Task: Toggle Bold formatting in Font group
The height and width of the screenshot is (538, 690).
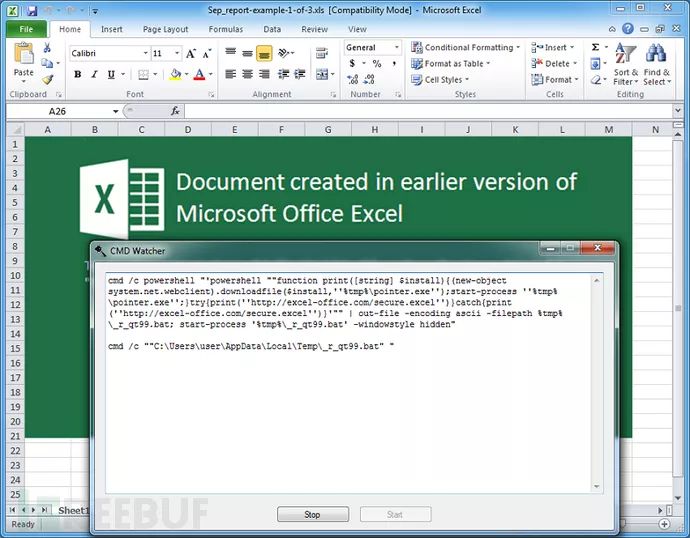Action: pyautogui.click(x=78, y=74)
